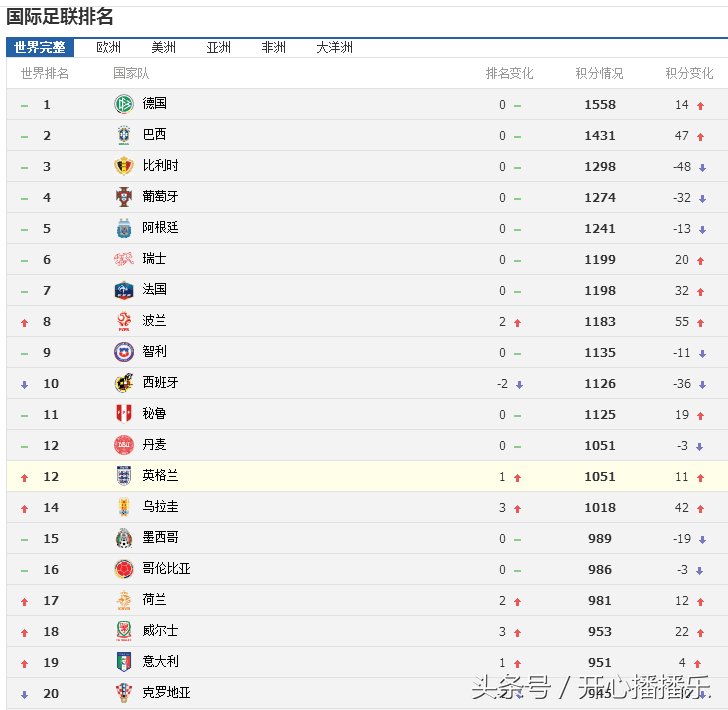Click the Colombia team crest icon
Image resolution: width=728 pixels, height=710 pixels.
[x=124, y=569]
